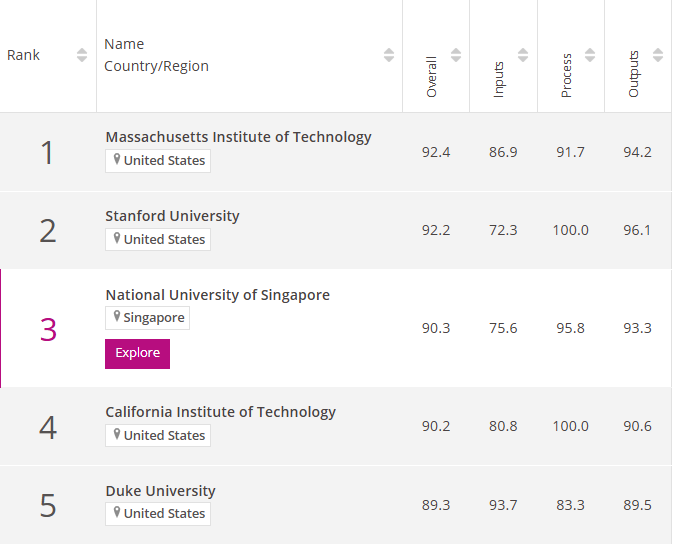
Task: Click Singapore location pin icon
Action: (117, 317)
